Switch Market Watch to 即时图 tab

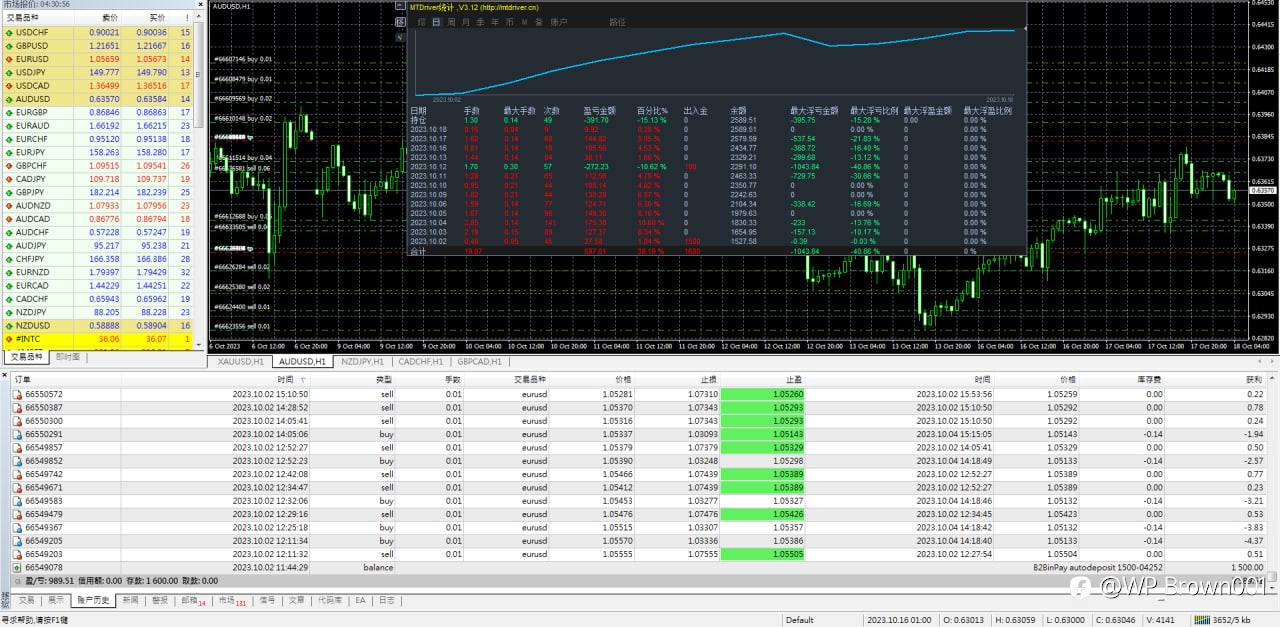pos(68,356)
